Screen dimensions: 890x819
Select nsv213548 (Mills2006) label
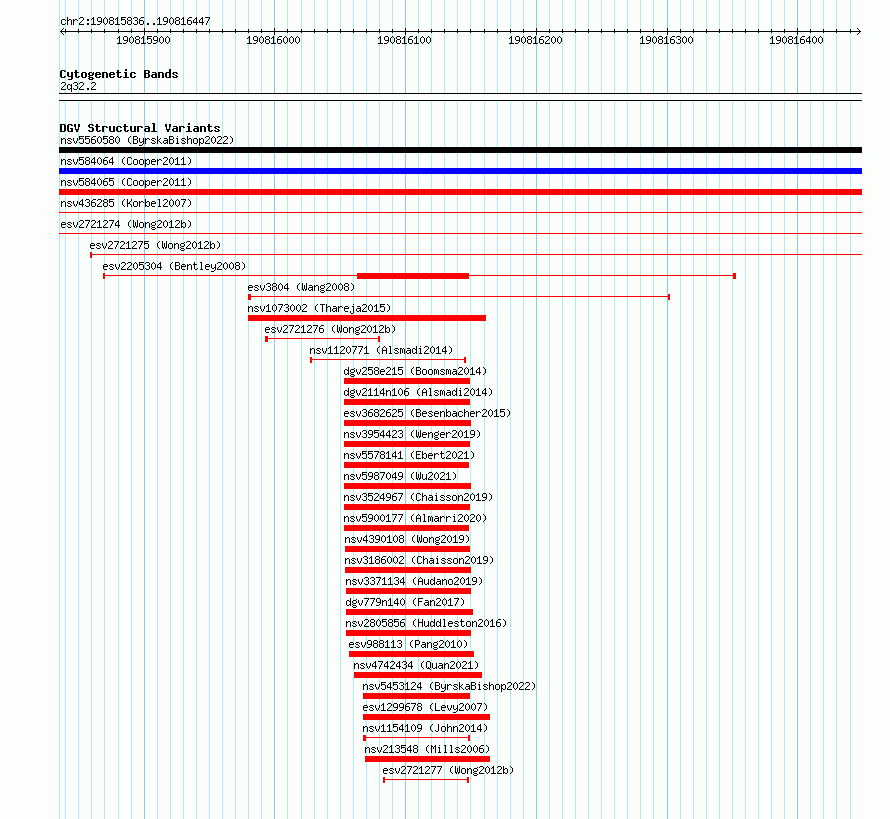click(x=427, y=749)
